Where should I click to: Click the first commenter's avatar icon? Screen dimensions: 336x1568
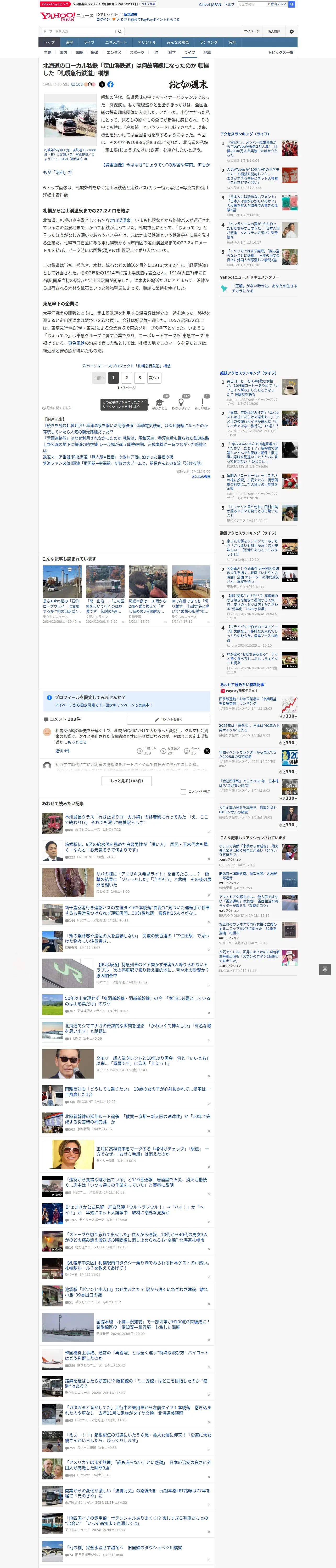(x=47, y=732)
